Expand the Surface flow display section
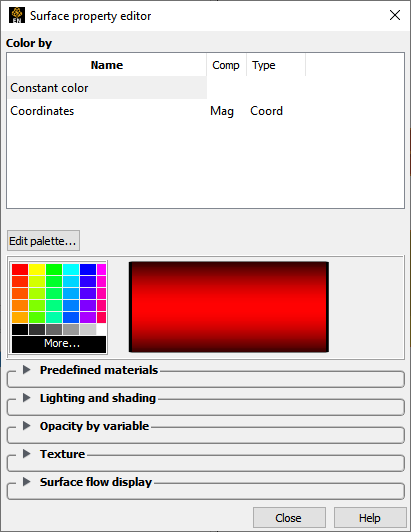The height and width of the screenshot is (532, 411). point(26,482)
